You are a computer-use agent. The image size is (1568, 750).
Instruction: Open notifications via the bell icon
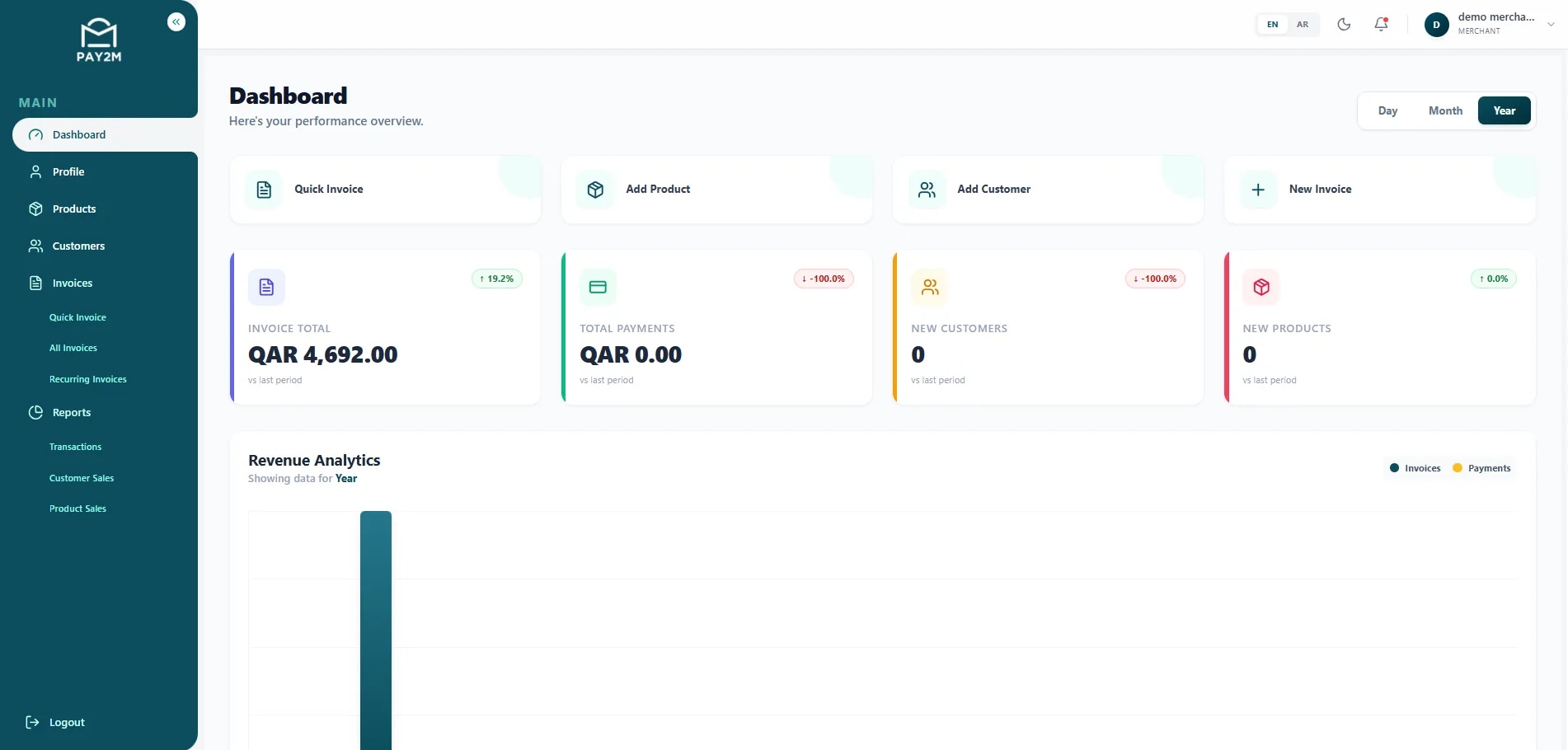[x=1382, y=24]
